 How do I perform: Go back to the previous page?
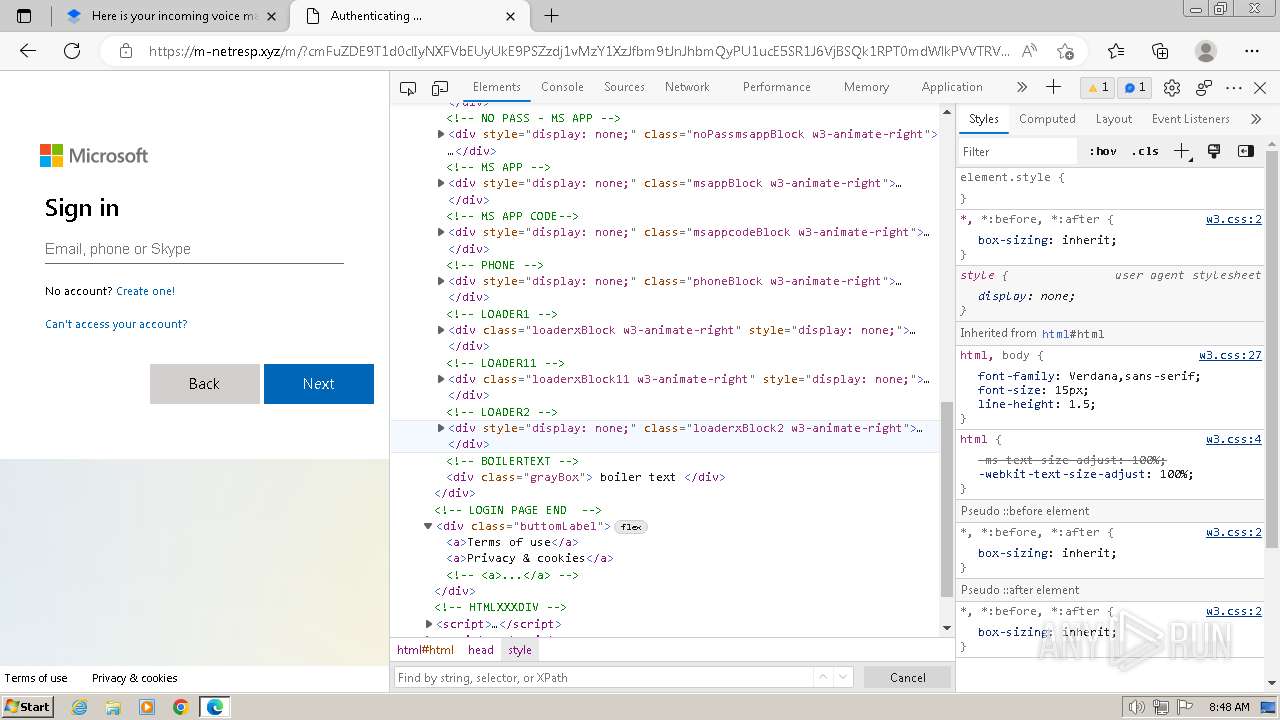click(x=28, y=51)
